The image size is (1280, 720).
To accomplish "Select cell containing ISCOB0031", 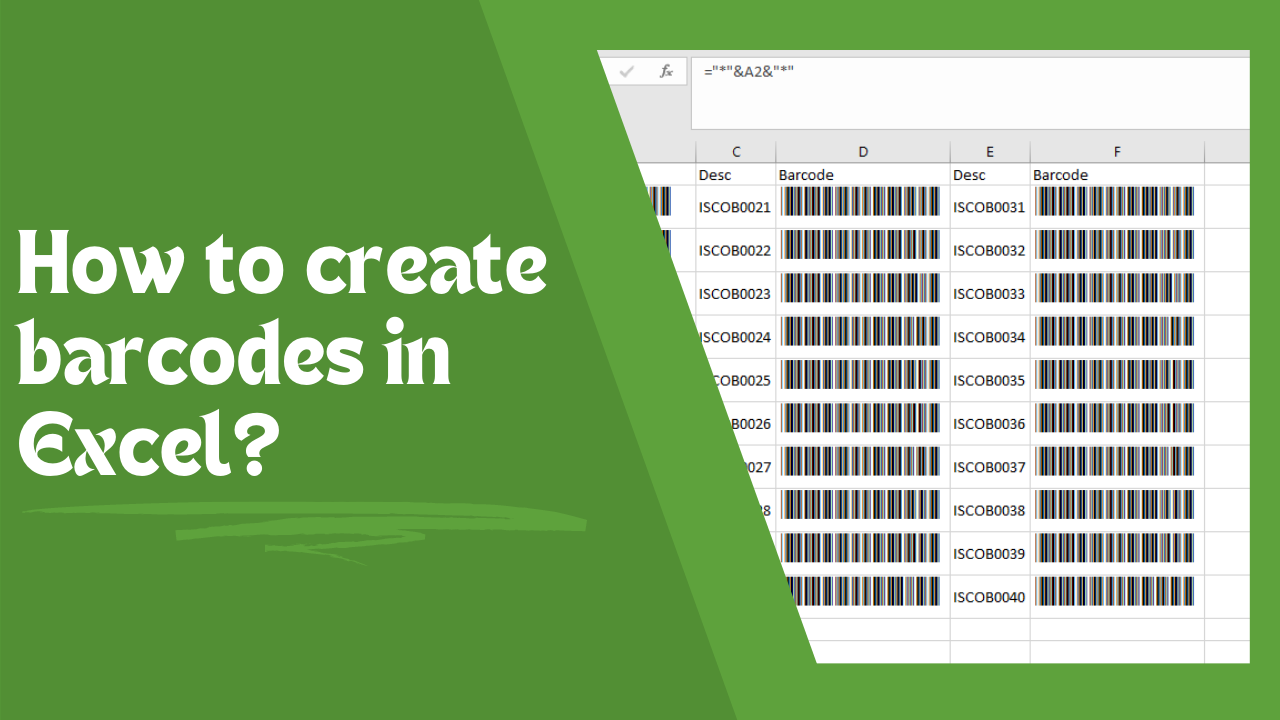I will 990,207.
